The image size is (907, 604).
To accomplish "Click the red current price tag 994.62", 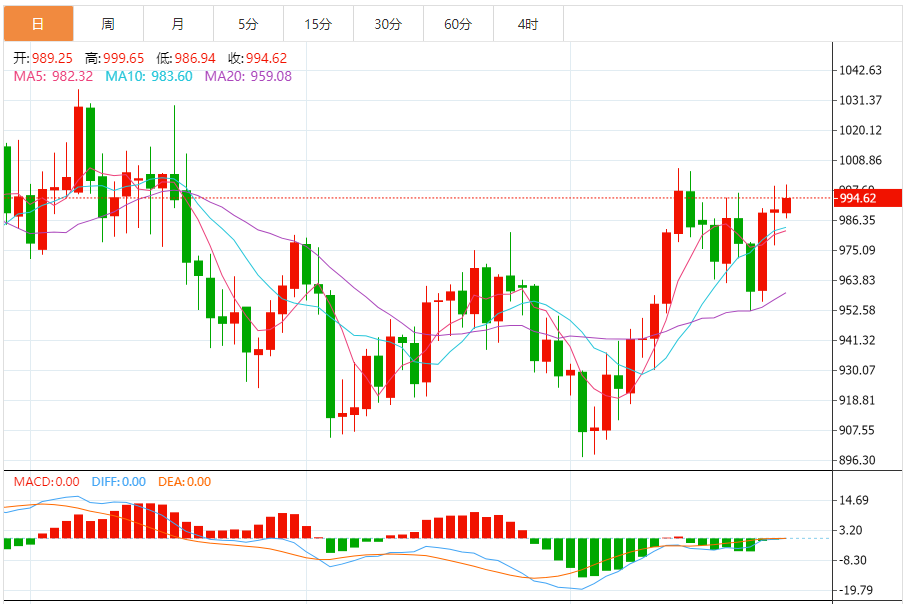I will pyautogui.click(x=868, y=198).
